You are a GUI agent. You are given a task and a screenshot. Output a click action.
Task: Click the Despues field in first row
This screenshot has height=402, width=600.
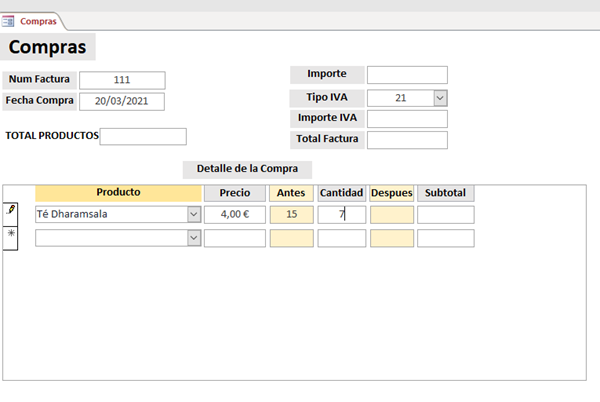pyautogui.click(x=391, y=214)
